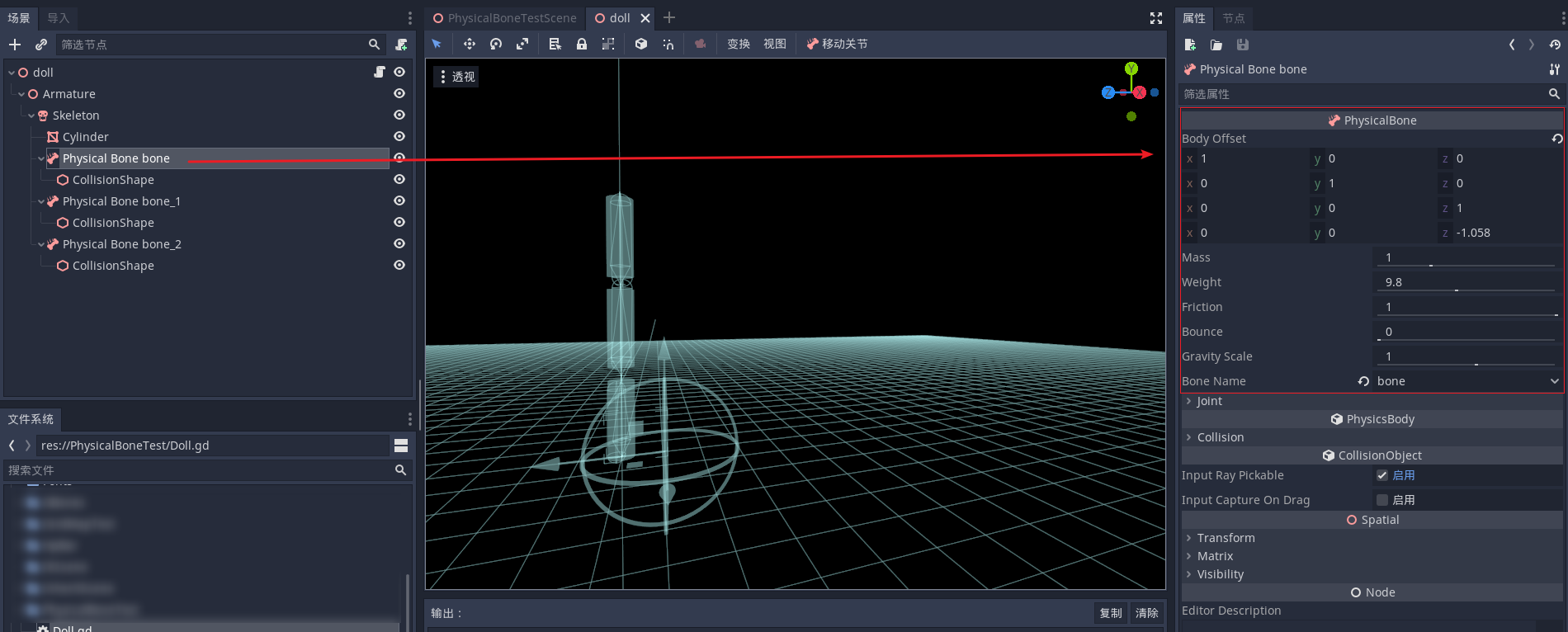Group selected children icon
The height and width of the screenshot is (632, 1568).
click(608, 44)
